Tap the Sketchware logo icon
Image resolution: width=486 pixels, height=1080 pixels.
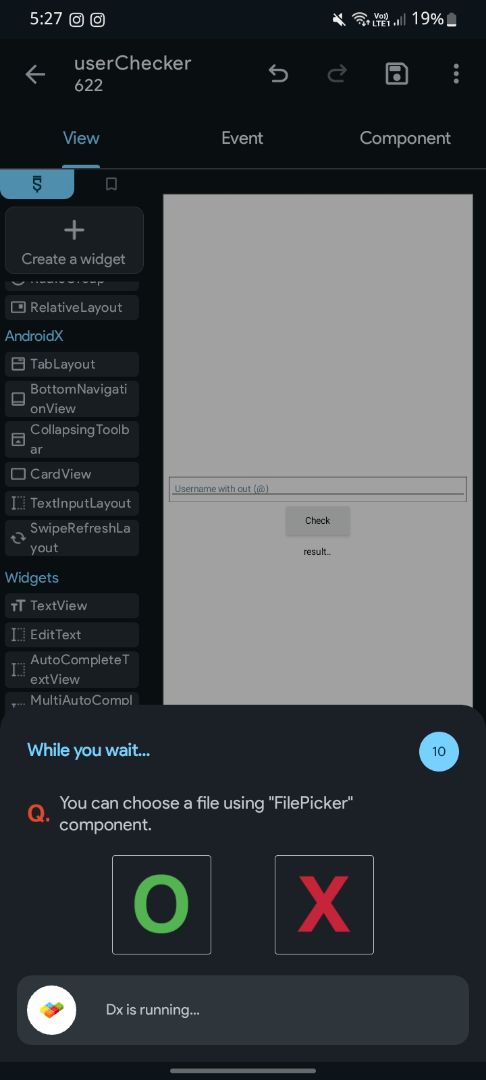pos(51,1010)
